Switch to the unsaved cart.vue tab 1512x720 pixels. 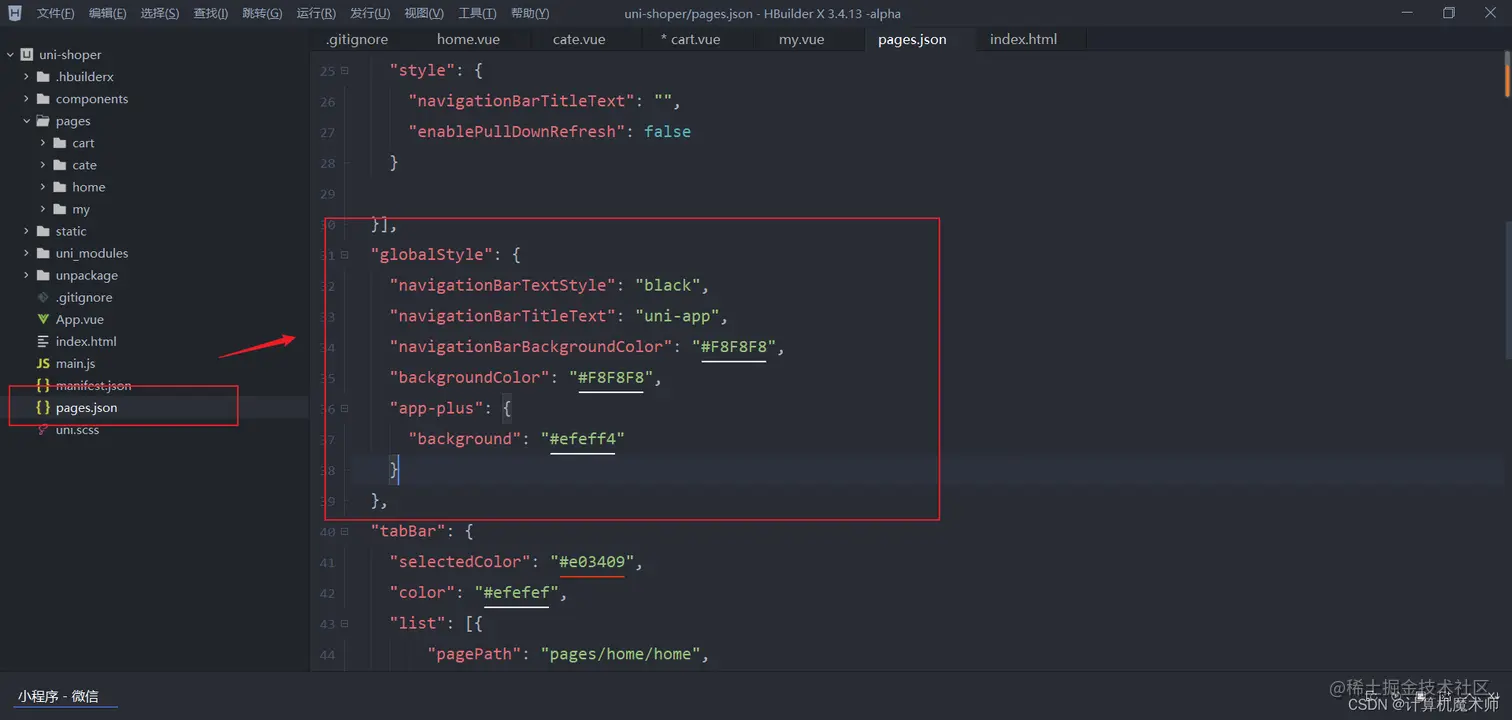coord(691,39)
